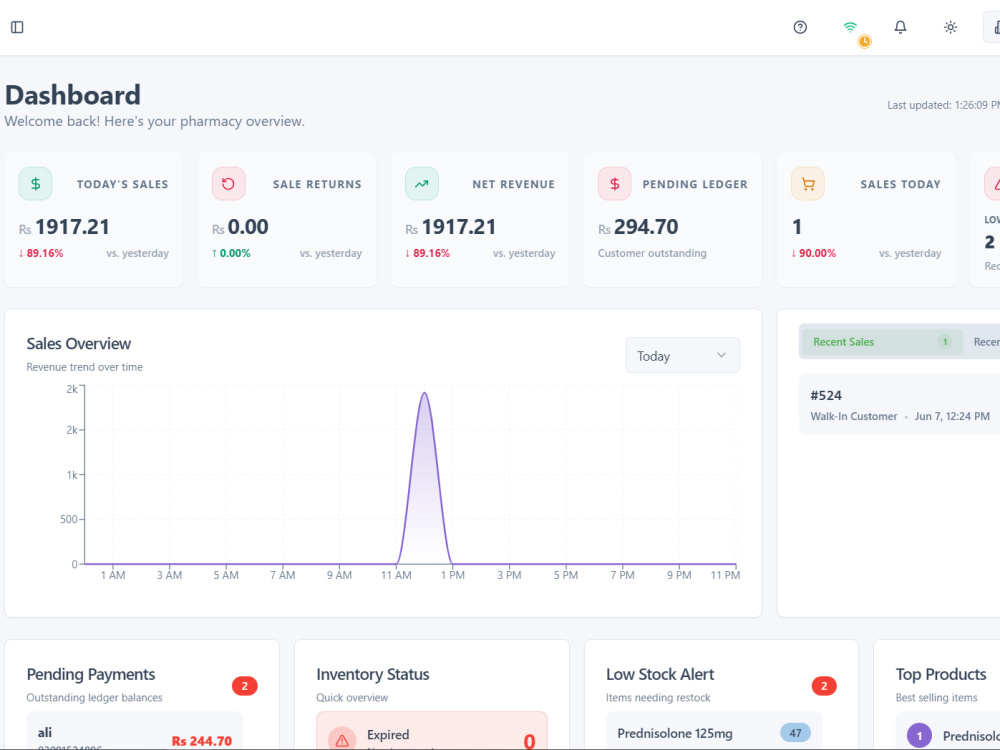Click the Pending Payments count badge

[x=244, y=686]
